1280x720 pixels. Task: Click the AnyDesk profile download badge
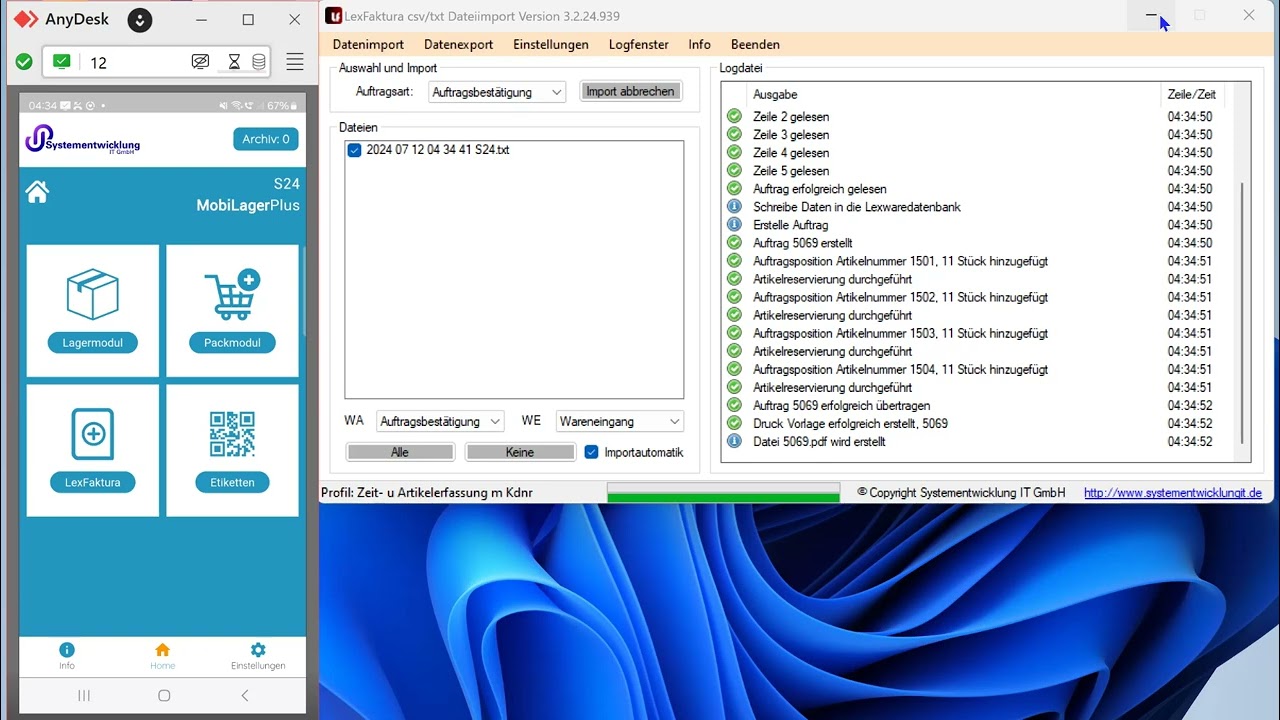pos(140,19)
